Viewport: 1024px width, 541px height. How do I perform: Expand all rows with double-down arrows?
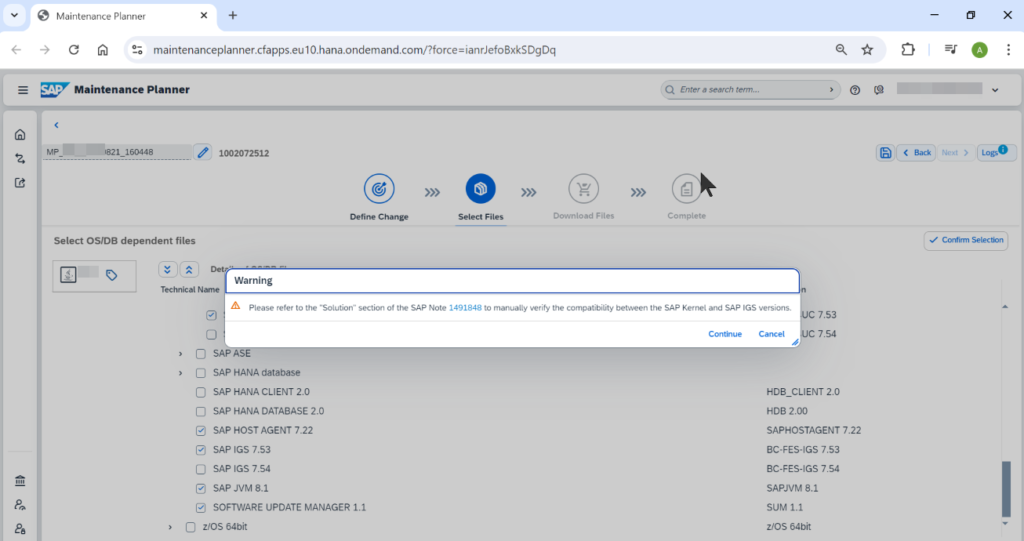tap(168, 270)
